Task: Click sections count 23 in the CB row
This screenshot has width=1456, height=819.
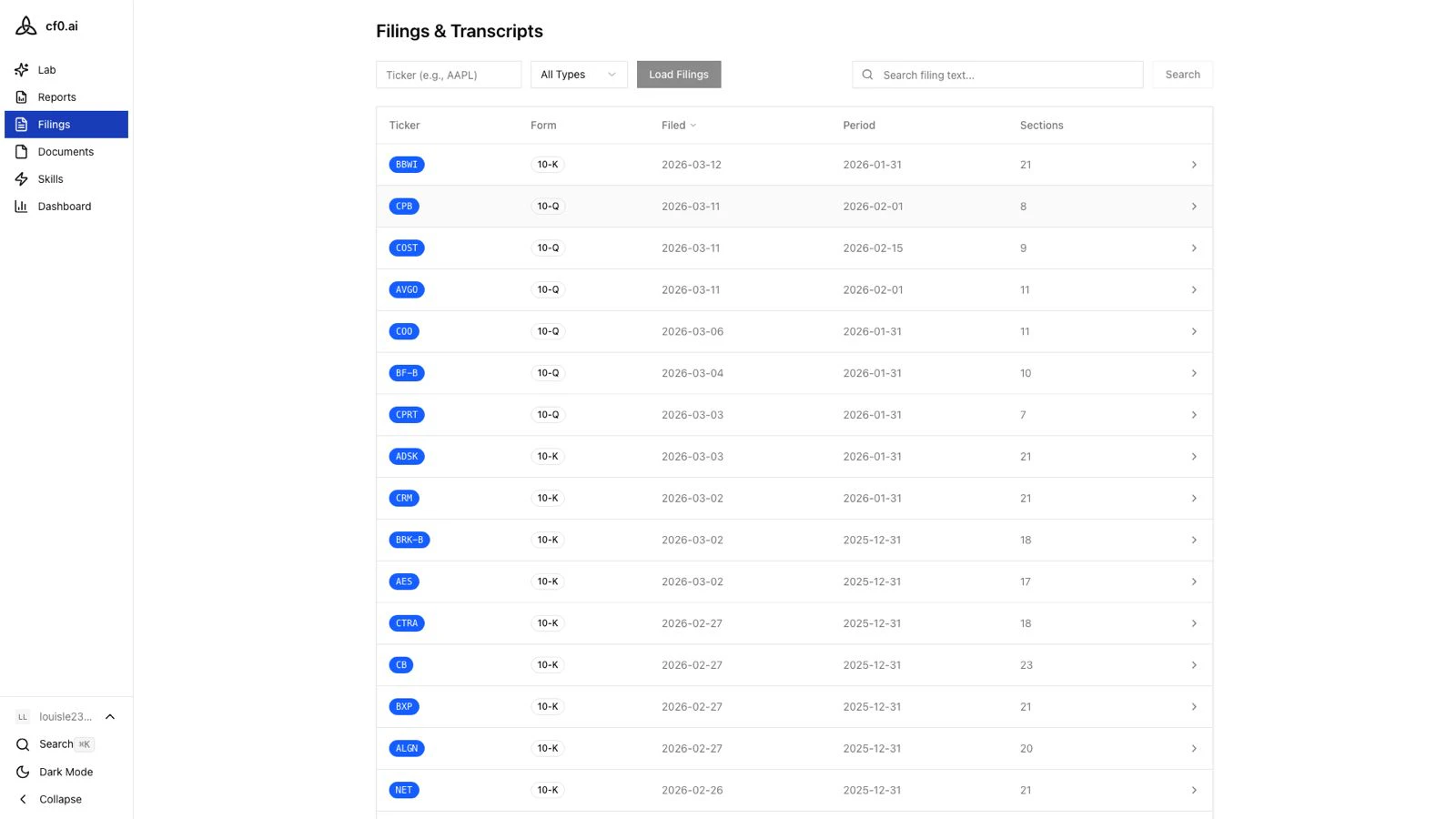Action: [x=1026, y=665]
